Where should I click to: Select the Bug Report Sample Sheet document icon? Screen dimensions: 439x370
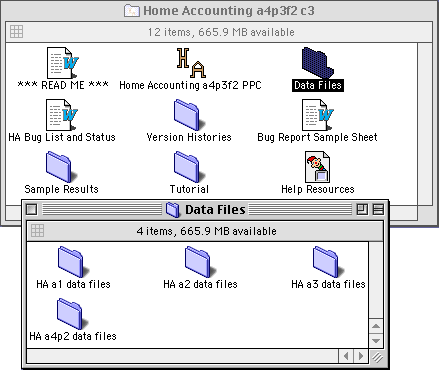(318, 115)
